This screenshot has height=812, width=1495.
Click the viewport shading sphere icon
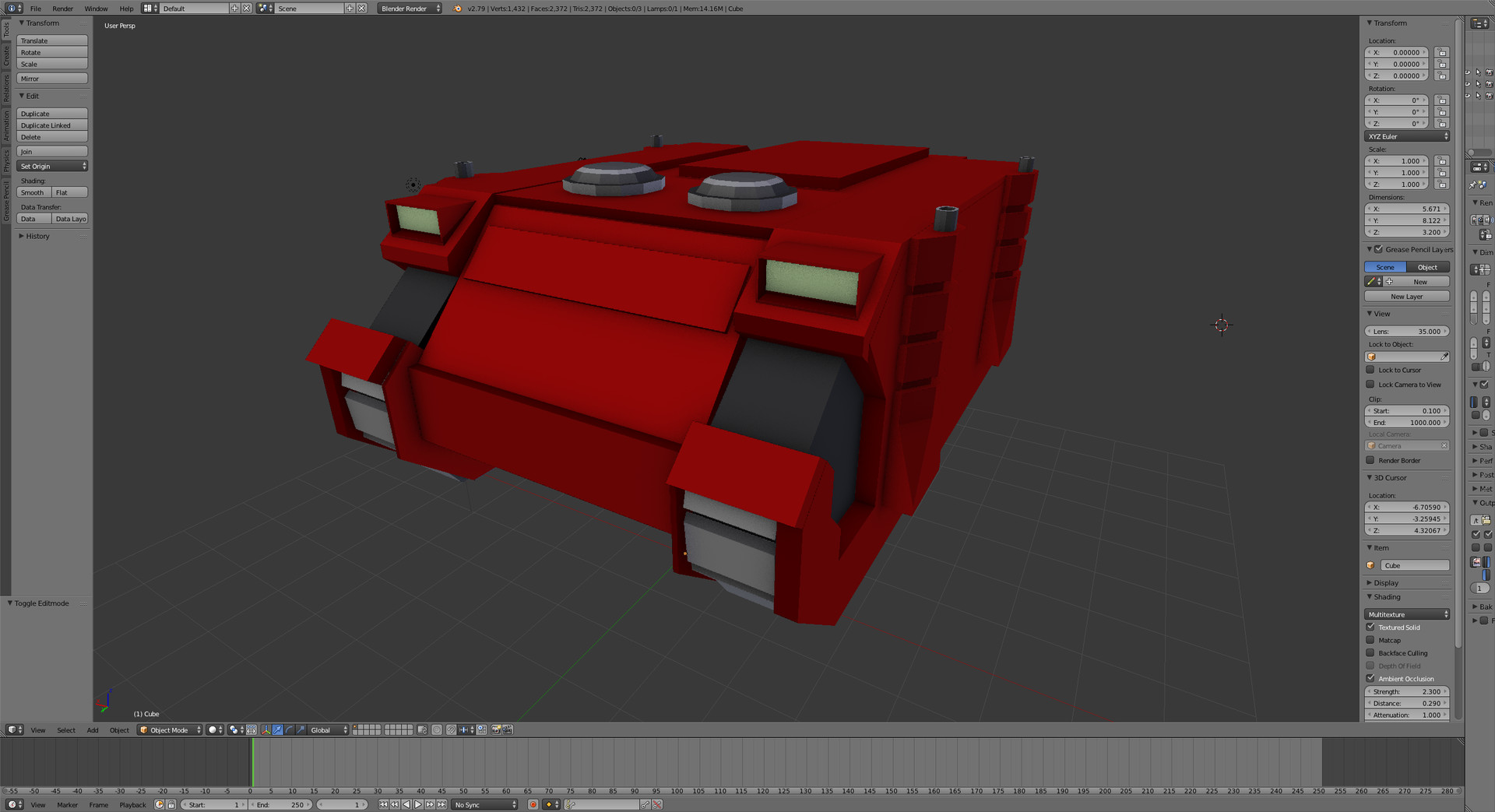click(213, 729)
